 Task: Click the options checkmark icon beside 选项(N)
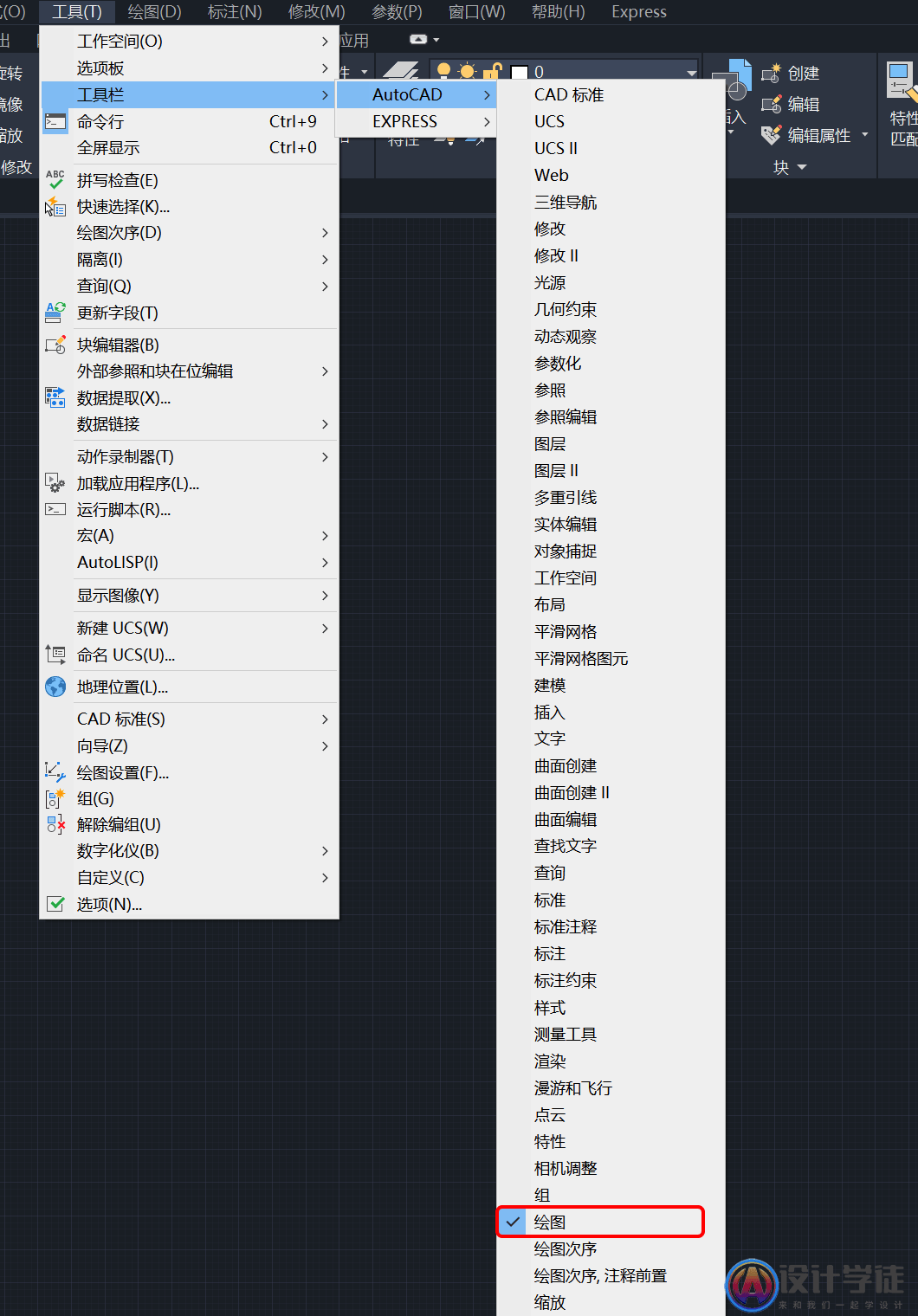[55, 904]
